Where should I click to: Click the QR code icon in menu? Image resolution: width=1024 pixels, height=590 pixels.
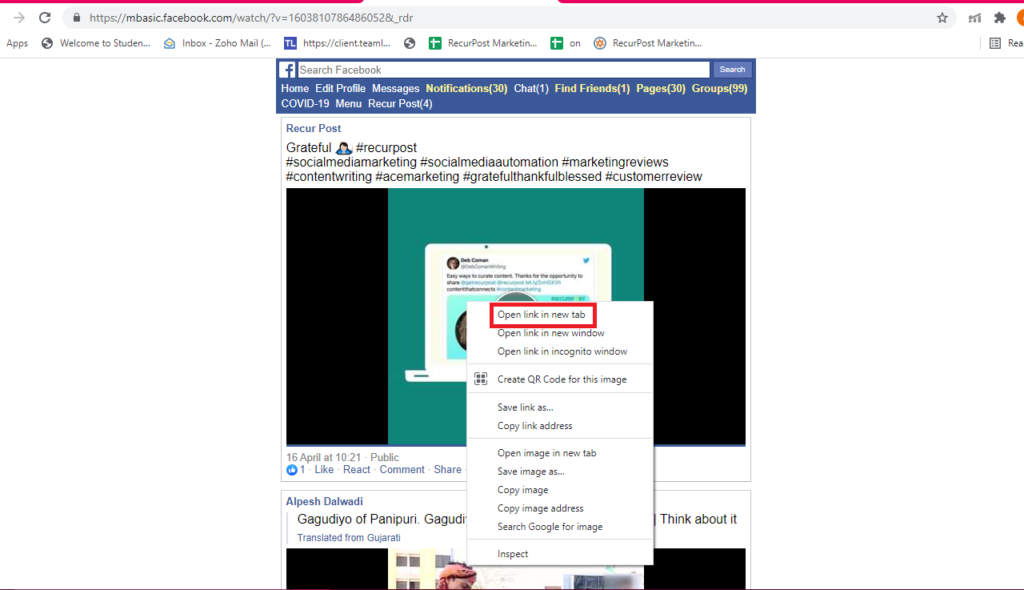(481, 378)
